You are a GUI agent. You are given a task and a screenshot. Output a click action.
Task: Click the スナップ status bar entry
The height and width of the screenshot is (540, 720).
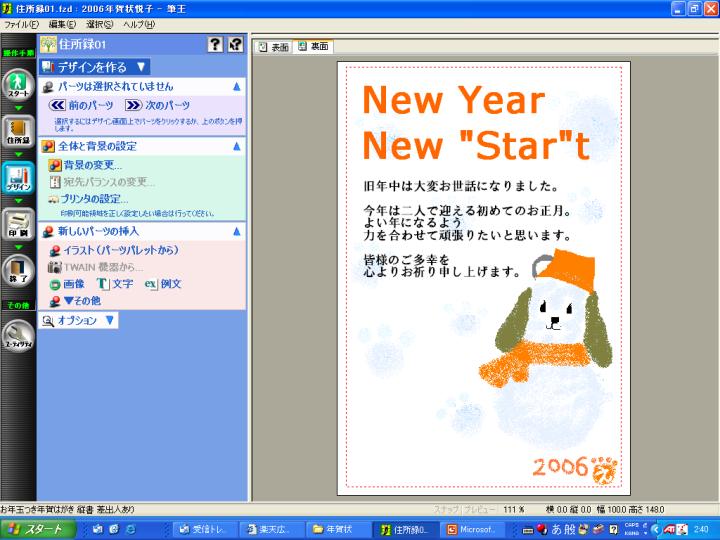(x=447, y=509)
